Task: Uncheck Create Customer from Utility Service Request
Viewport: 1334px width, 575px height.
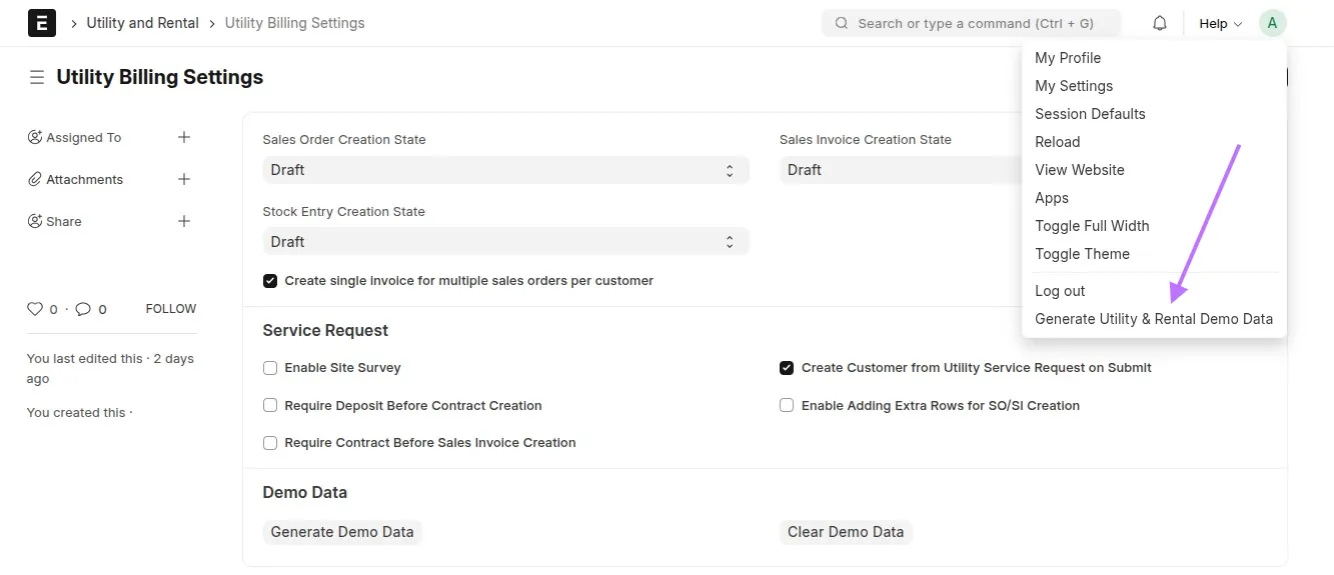Action: [x=787, y=368]
